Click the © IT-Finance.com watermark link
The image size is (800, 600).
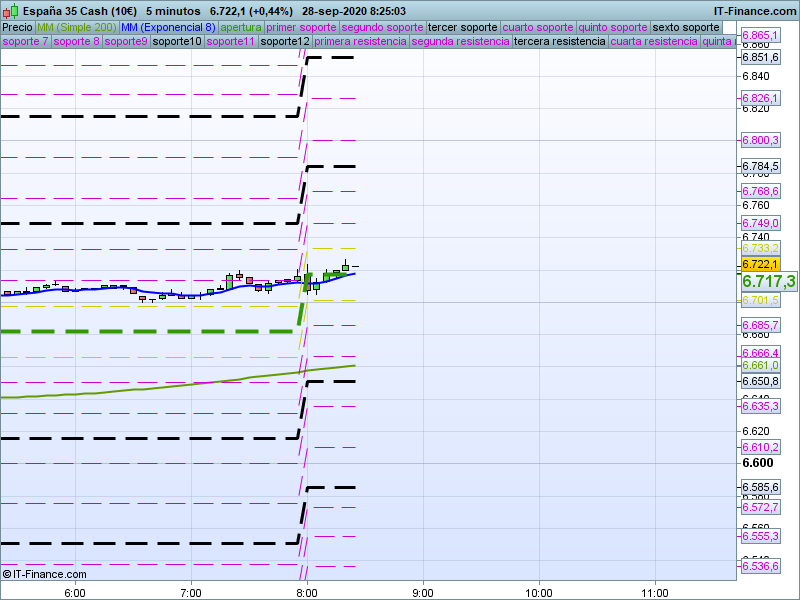[x=45, y=574]
